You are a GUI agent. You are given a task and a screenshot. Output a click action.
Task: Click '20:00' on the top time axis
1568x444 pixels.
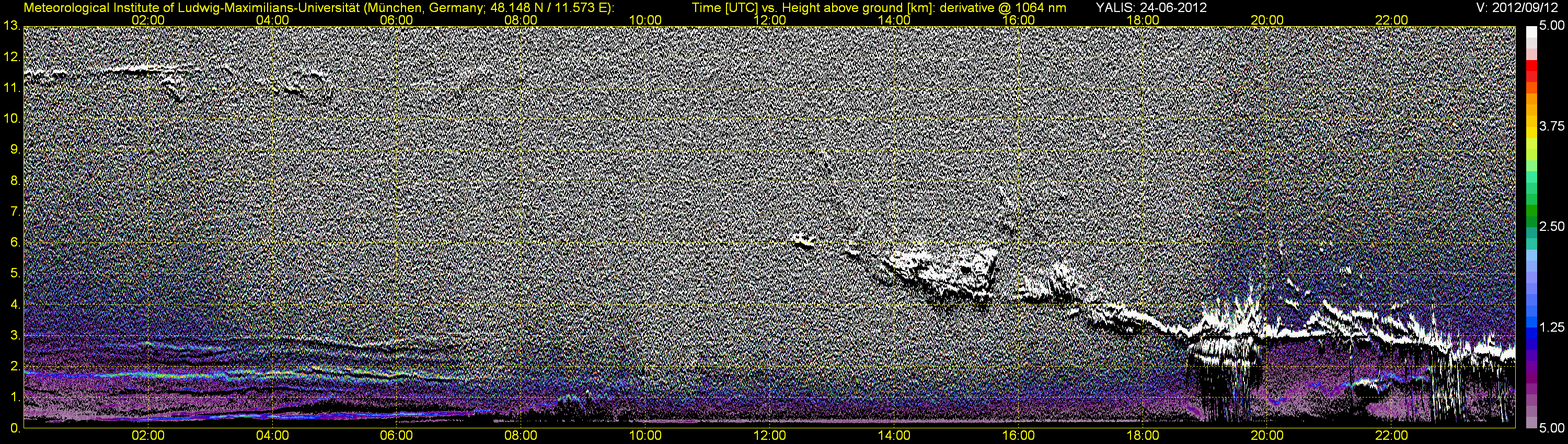(1267, 20)
